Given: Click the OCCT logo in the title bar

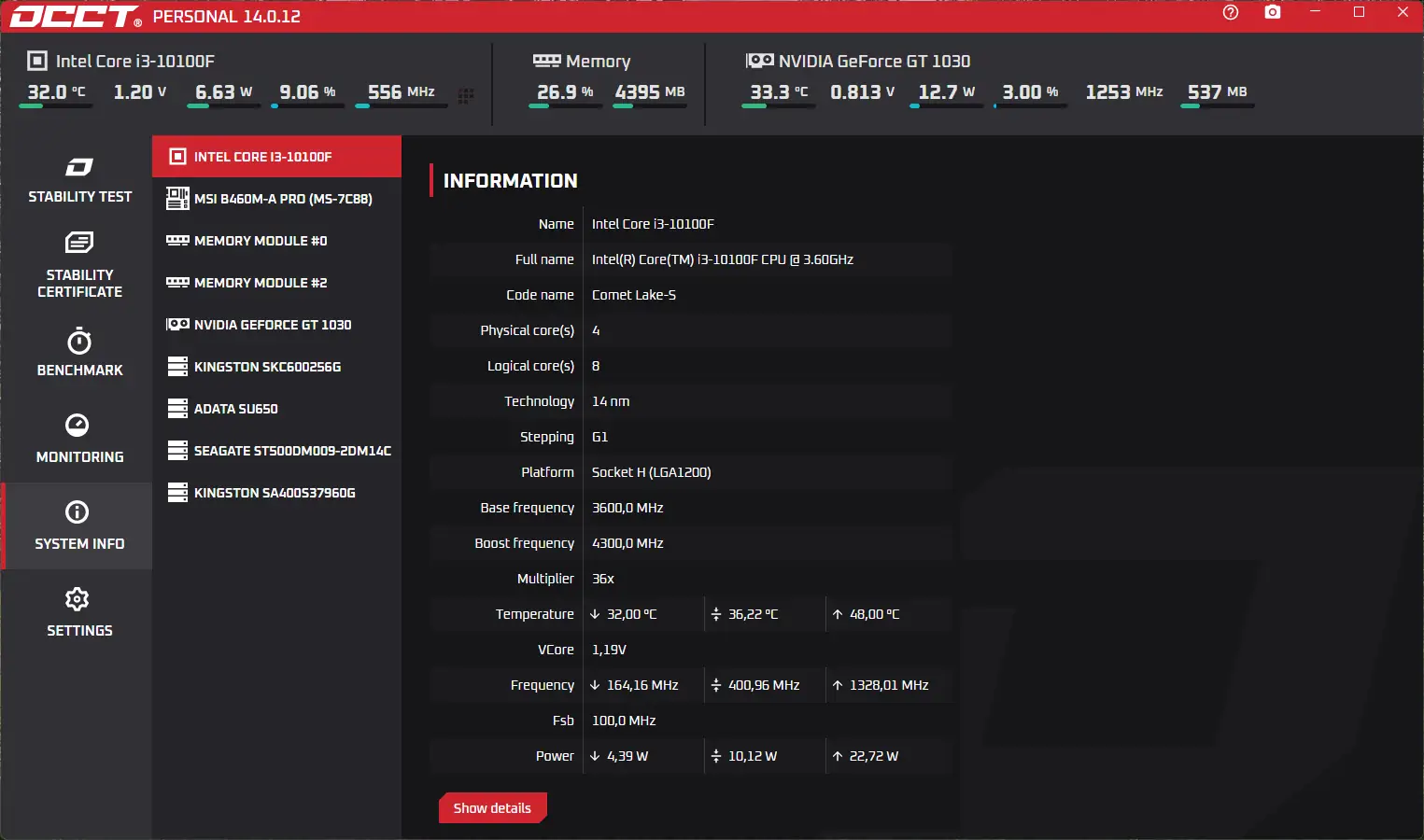Looking at the screenshot, I should click(x=76, y=17).
